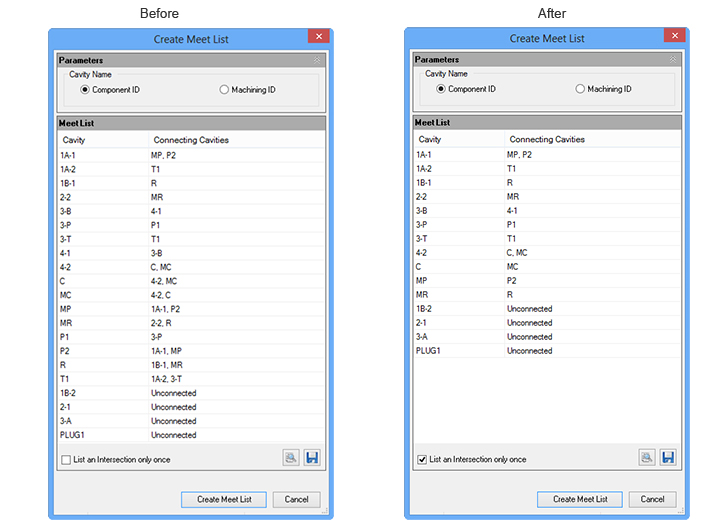Click the save icon in the Before dialog
The width and height of the screenshot is (720, 520).
(312, 458)
